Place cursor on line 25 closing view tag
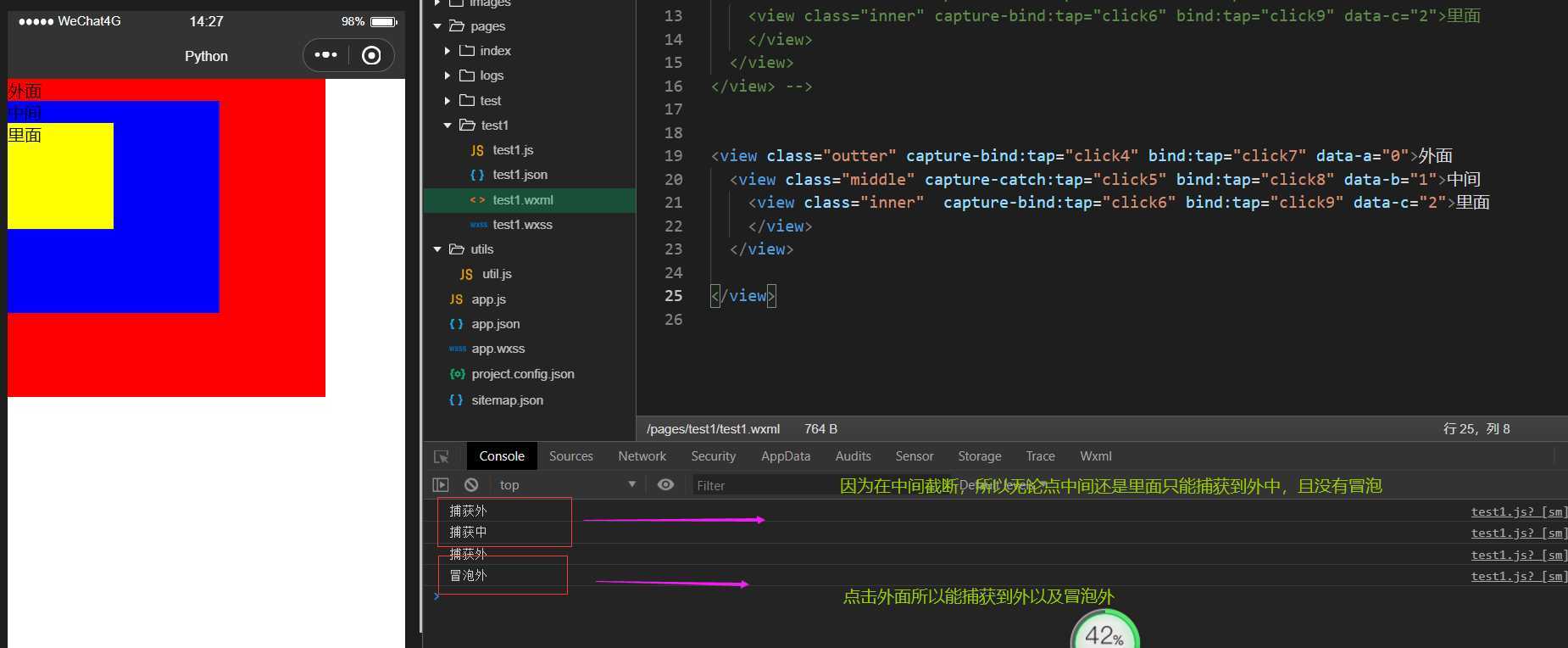Image resolution: width=1568 pixels, height=648 pixels. 743,296
